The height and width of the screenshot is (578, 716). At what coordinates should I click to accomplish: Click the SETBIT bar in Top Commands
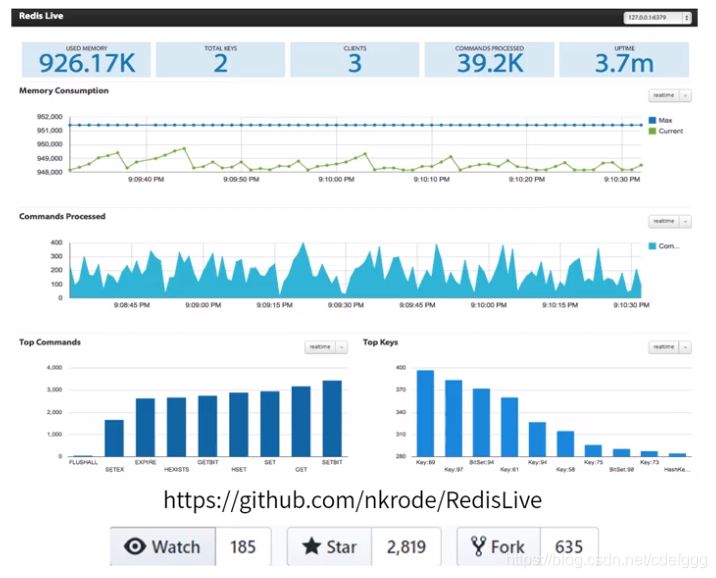click(332, 418)
